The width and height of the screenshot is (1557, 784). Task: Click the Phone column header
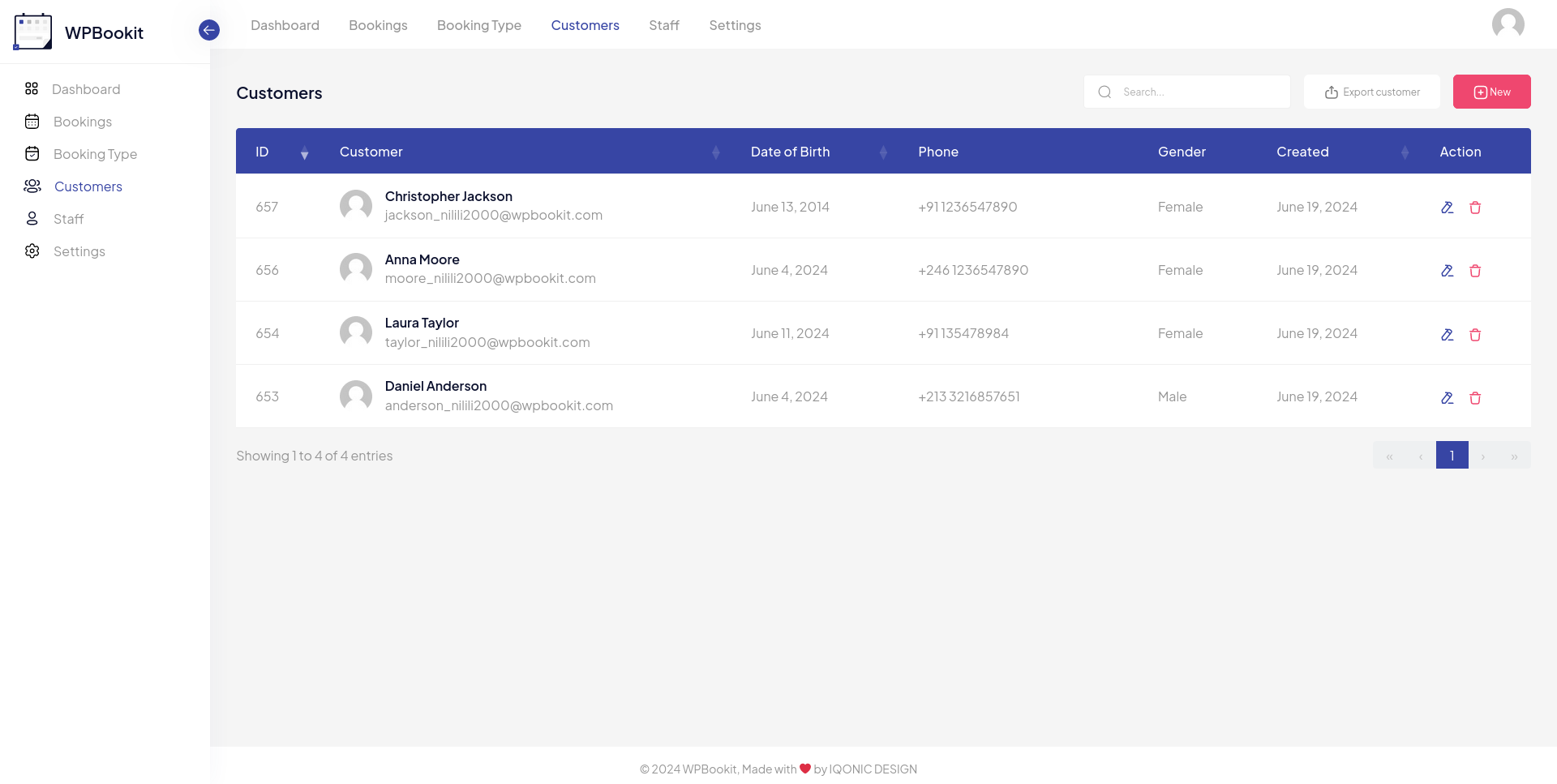point(938,152)
